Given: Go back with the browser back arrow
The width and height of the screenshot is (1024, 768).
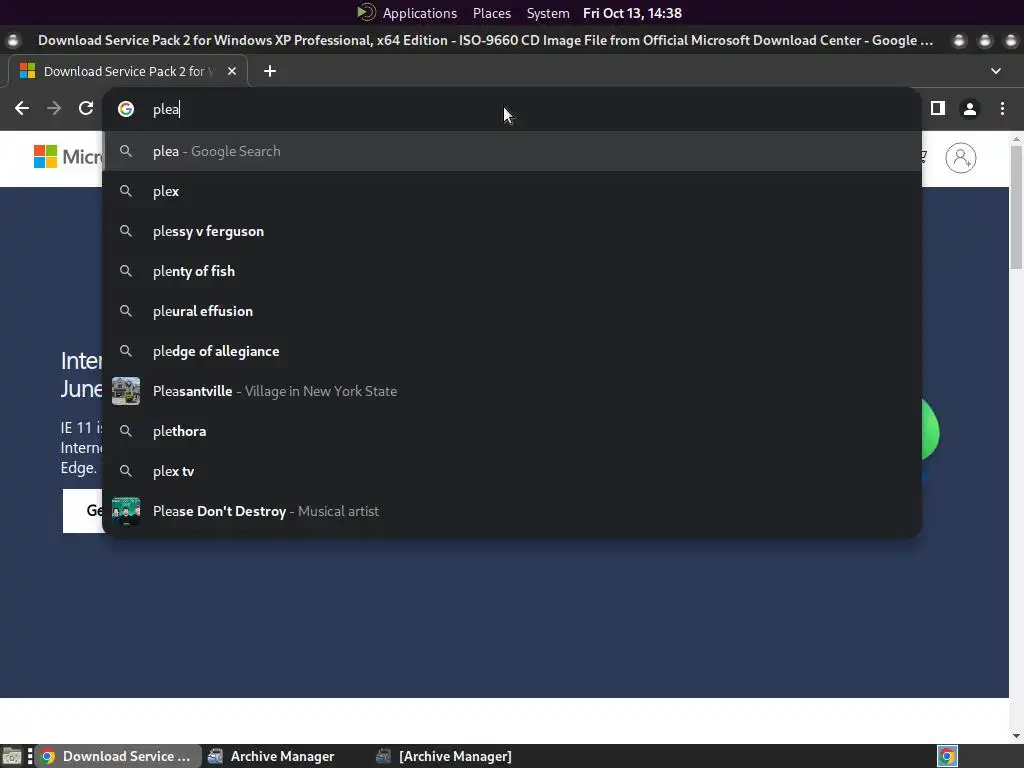Looking at the screenshot, I should point(22,108).
